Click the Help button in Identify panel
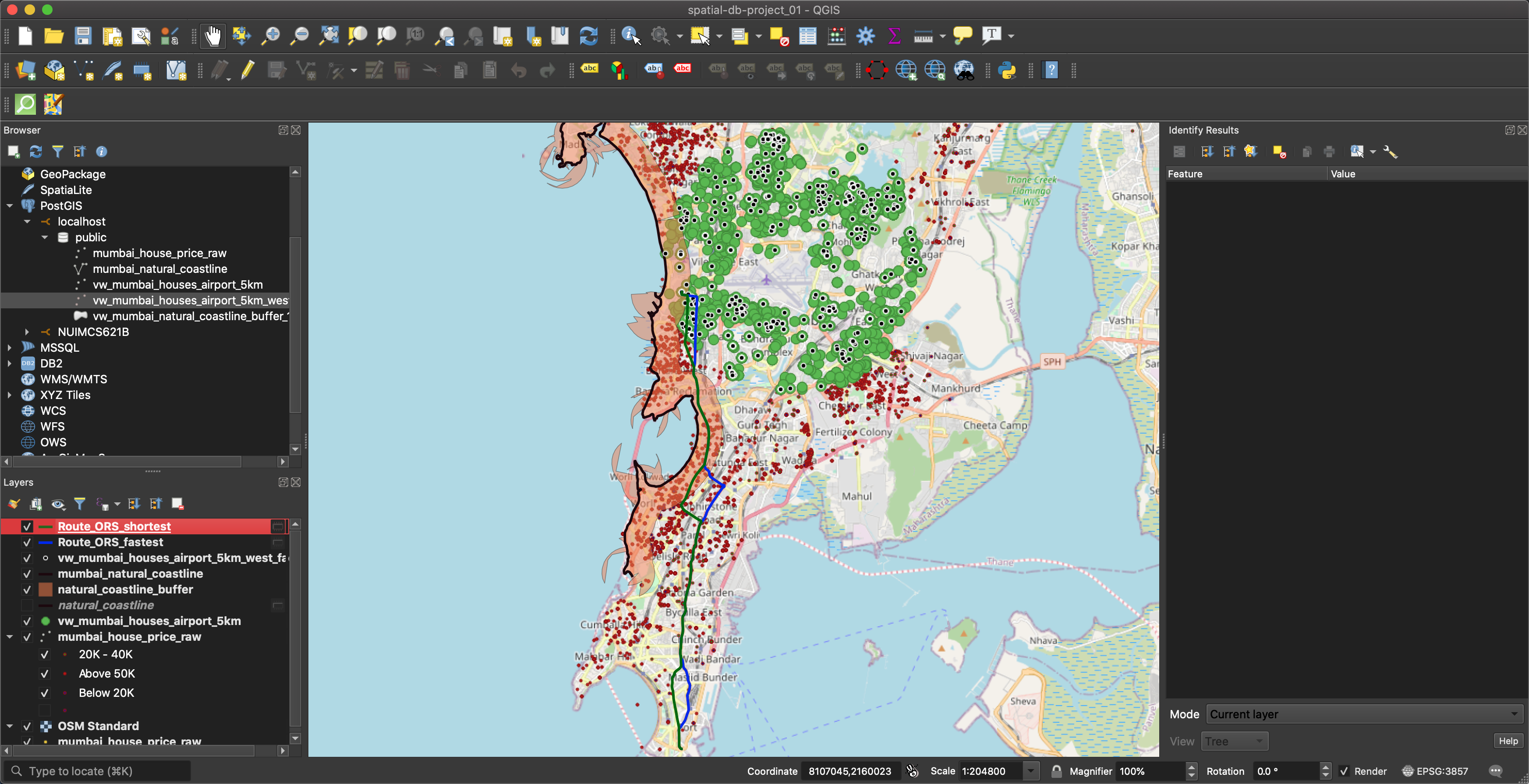This screenshot has width=1529, height=784. pyautogui.click(x=1508, y=741)
